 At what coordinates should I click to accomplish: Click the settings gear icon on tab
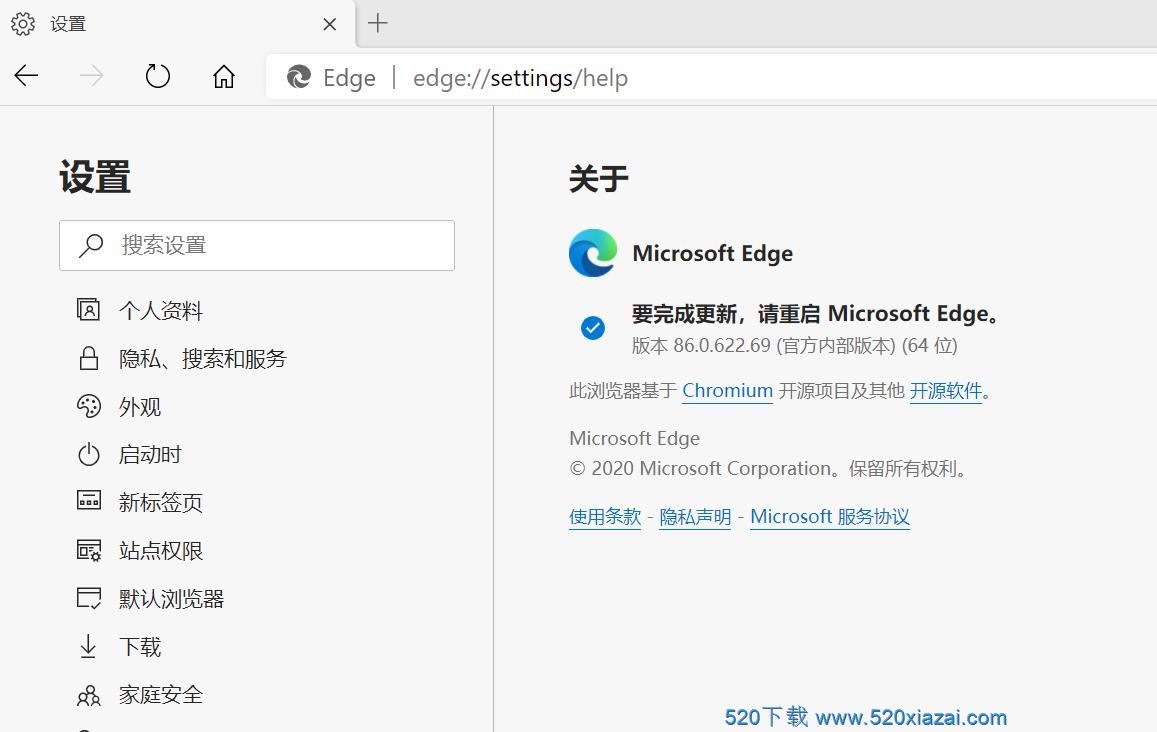23,24
